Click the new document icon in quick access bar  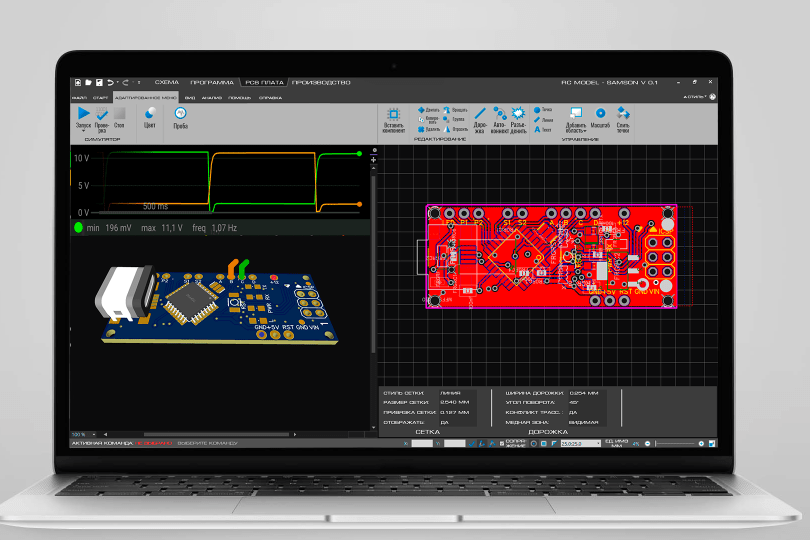[77, 82]
